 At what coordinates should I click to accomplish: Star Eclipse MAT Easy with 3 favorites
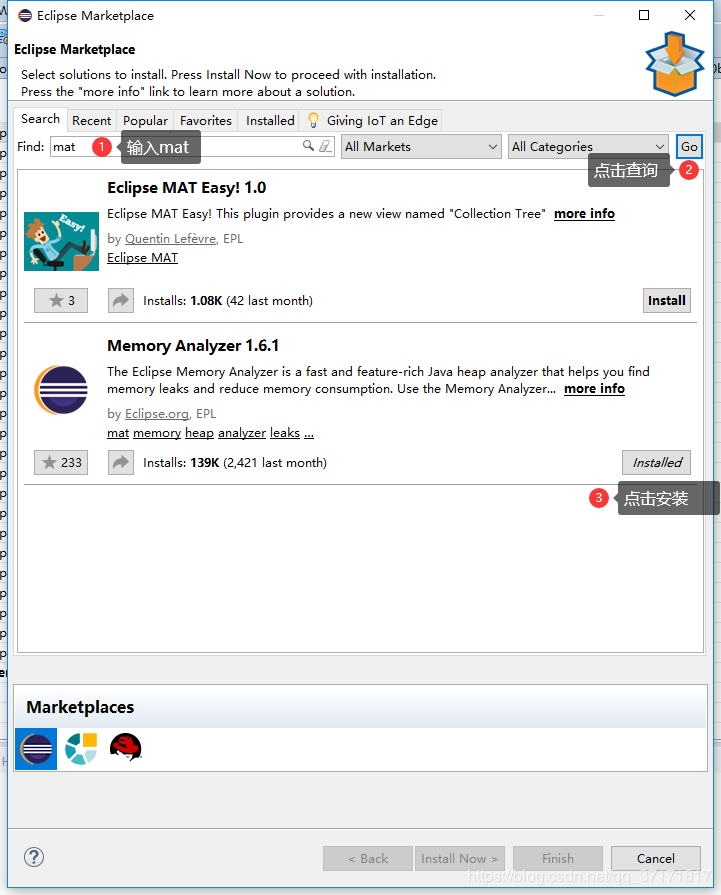pos(61,300)
